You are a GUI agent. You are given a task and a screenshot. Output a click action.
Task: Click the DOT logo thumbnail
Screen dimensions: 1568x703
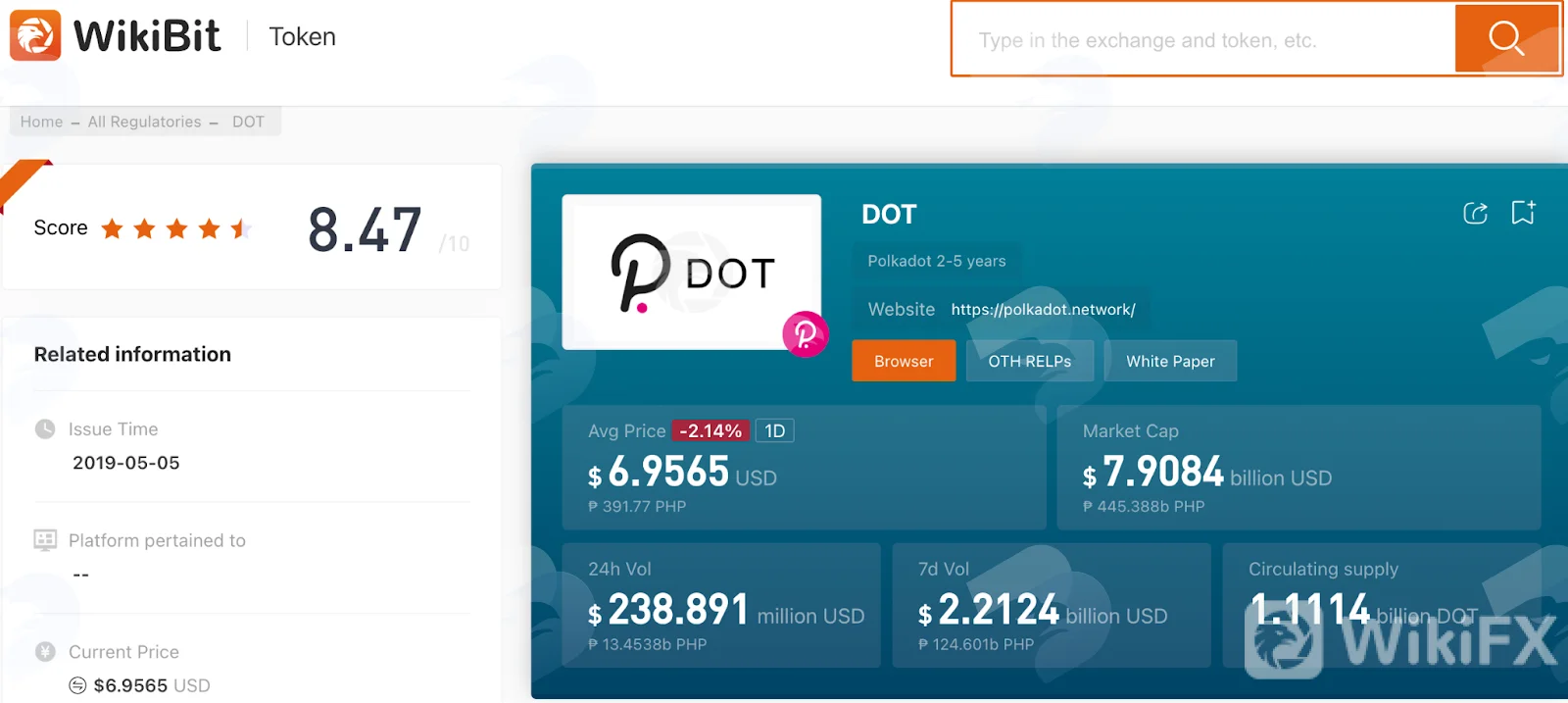click(x=691, y=272)
